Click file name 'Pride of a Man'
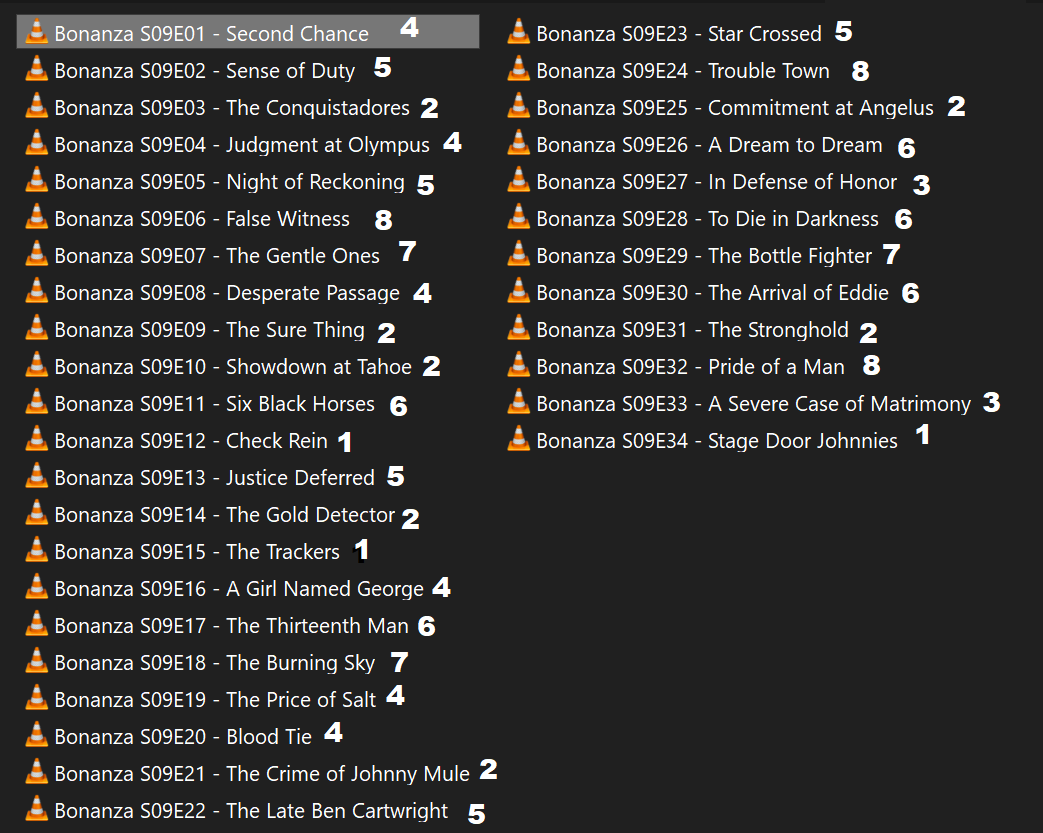Screen dimensions: 1043x833 tap(776, 367)
